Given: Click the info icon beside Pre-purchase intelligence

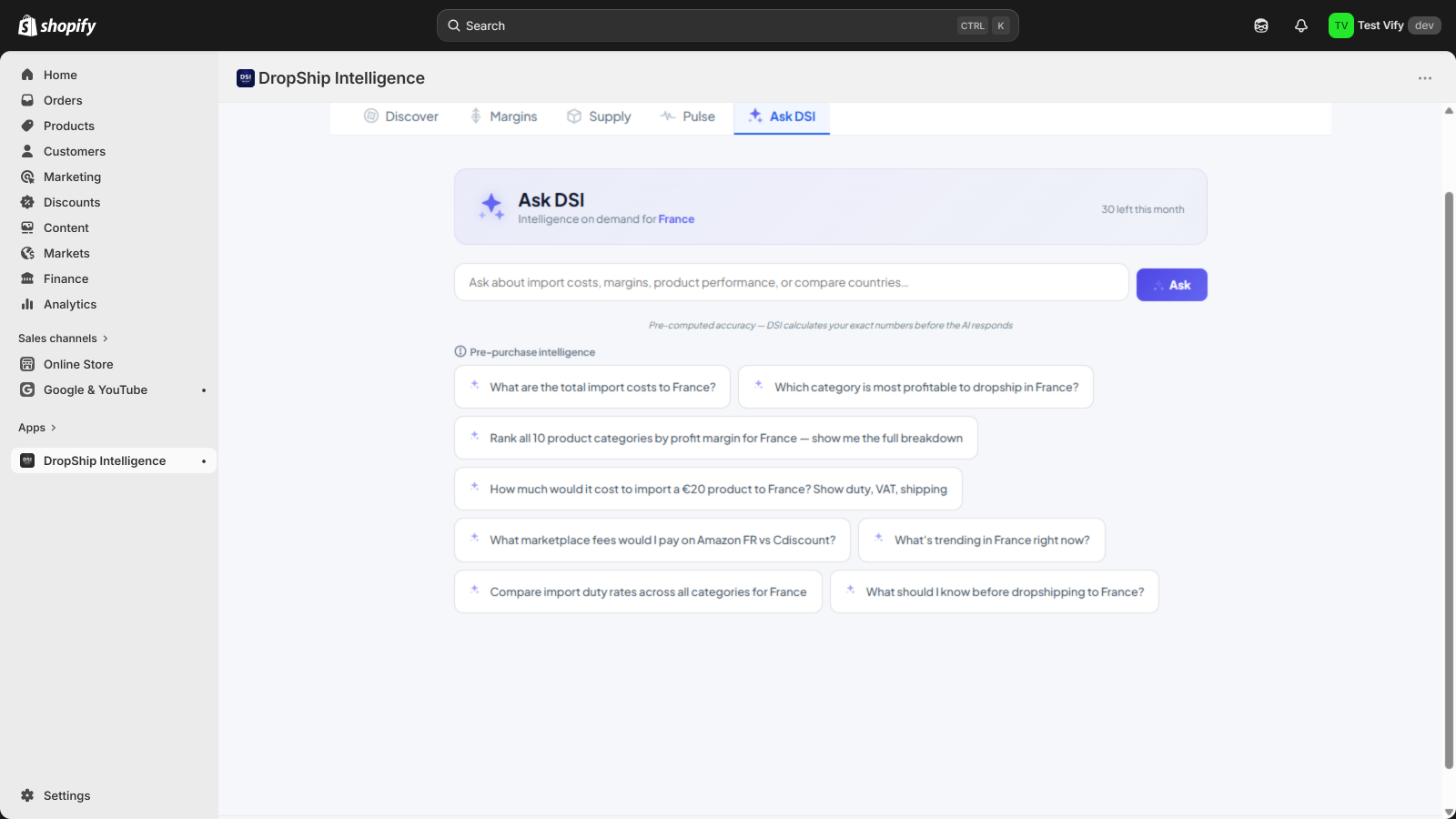Looking at the screenshot, I should click(x=460, y=352).
